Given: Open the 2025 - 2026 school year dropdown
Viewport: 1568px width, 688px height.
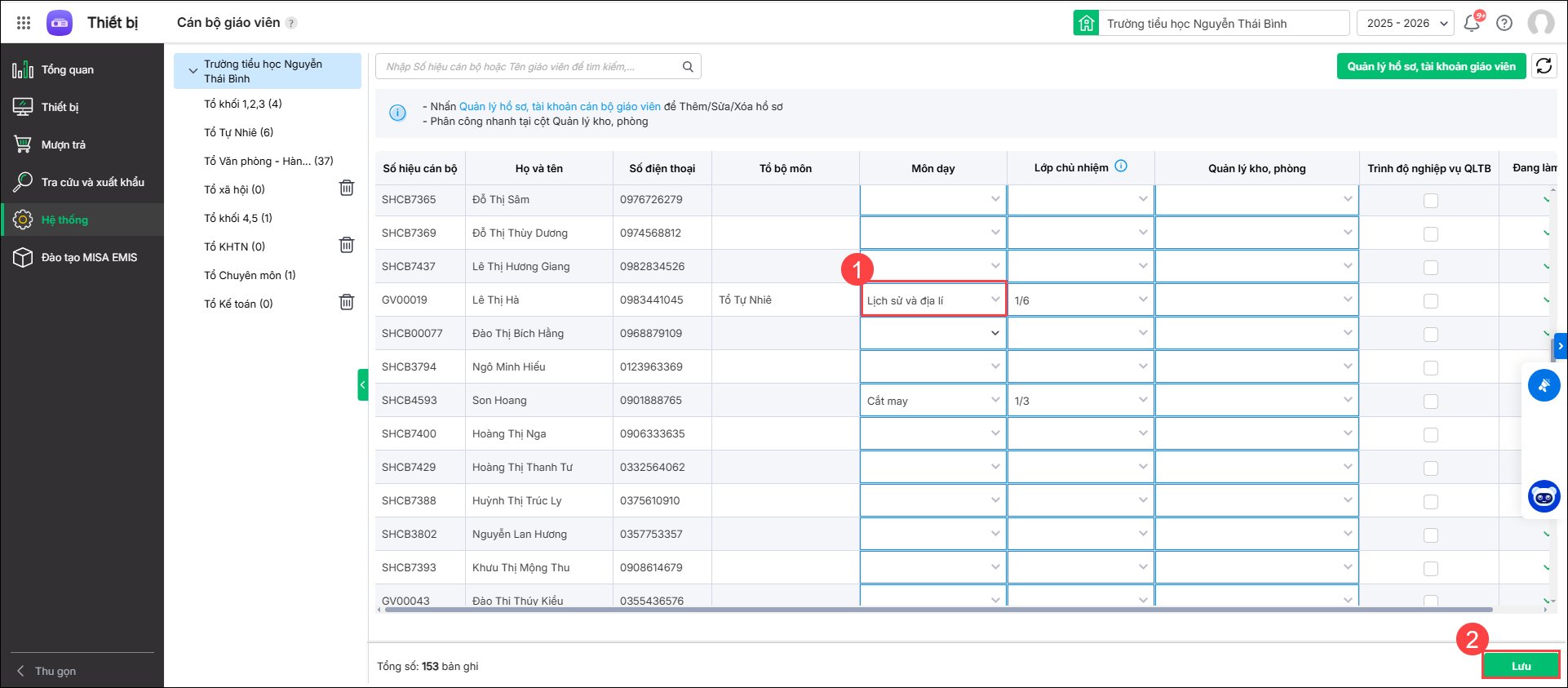Looking at the screenshot, I should [1406, 23].
